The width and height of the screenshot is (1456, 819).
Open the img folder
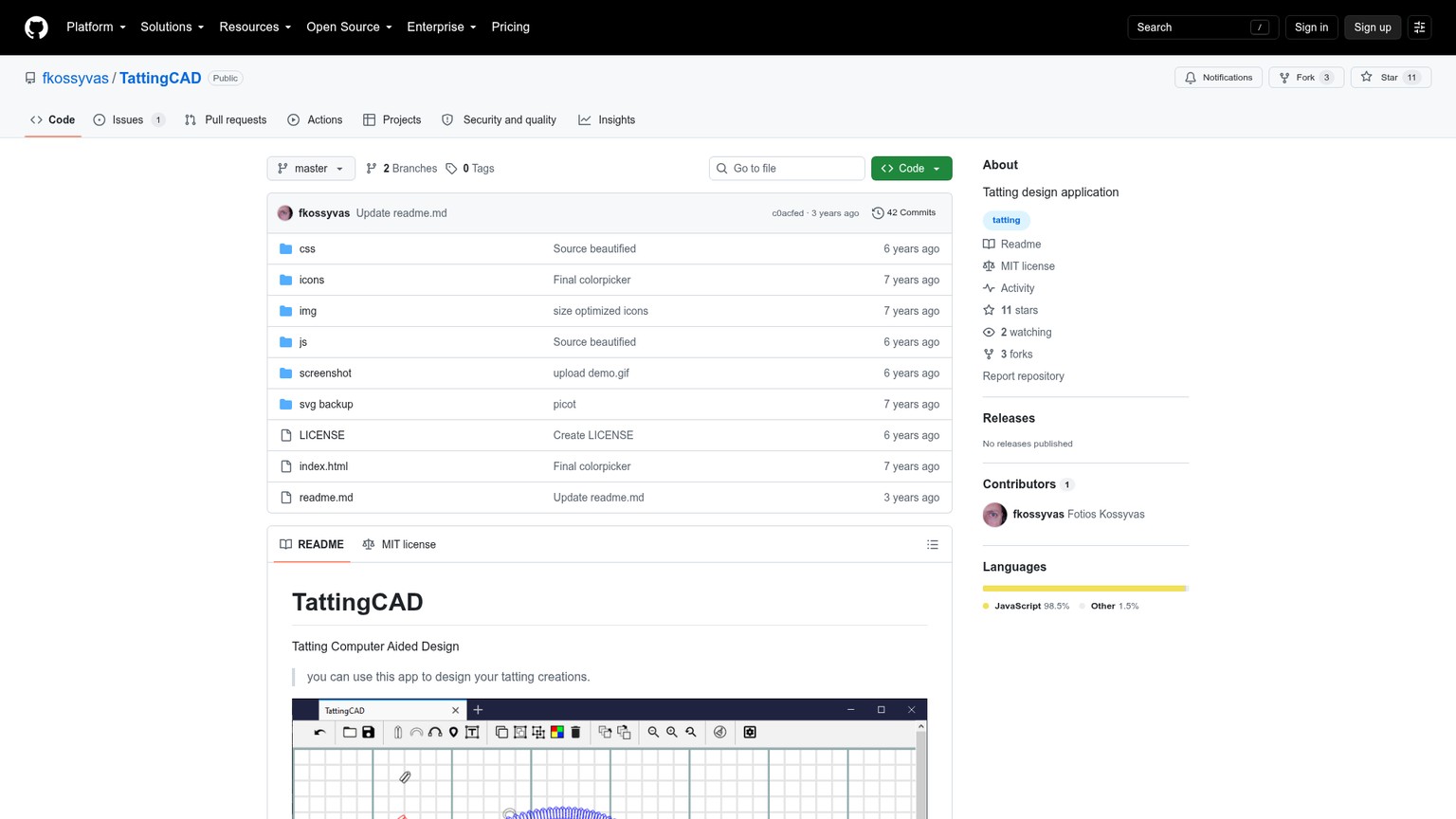click(x=307, y=311)
